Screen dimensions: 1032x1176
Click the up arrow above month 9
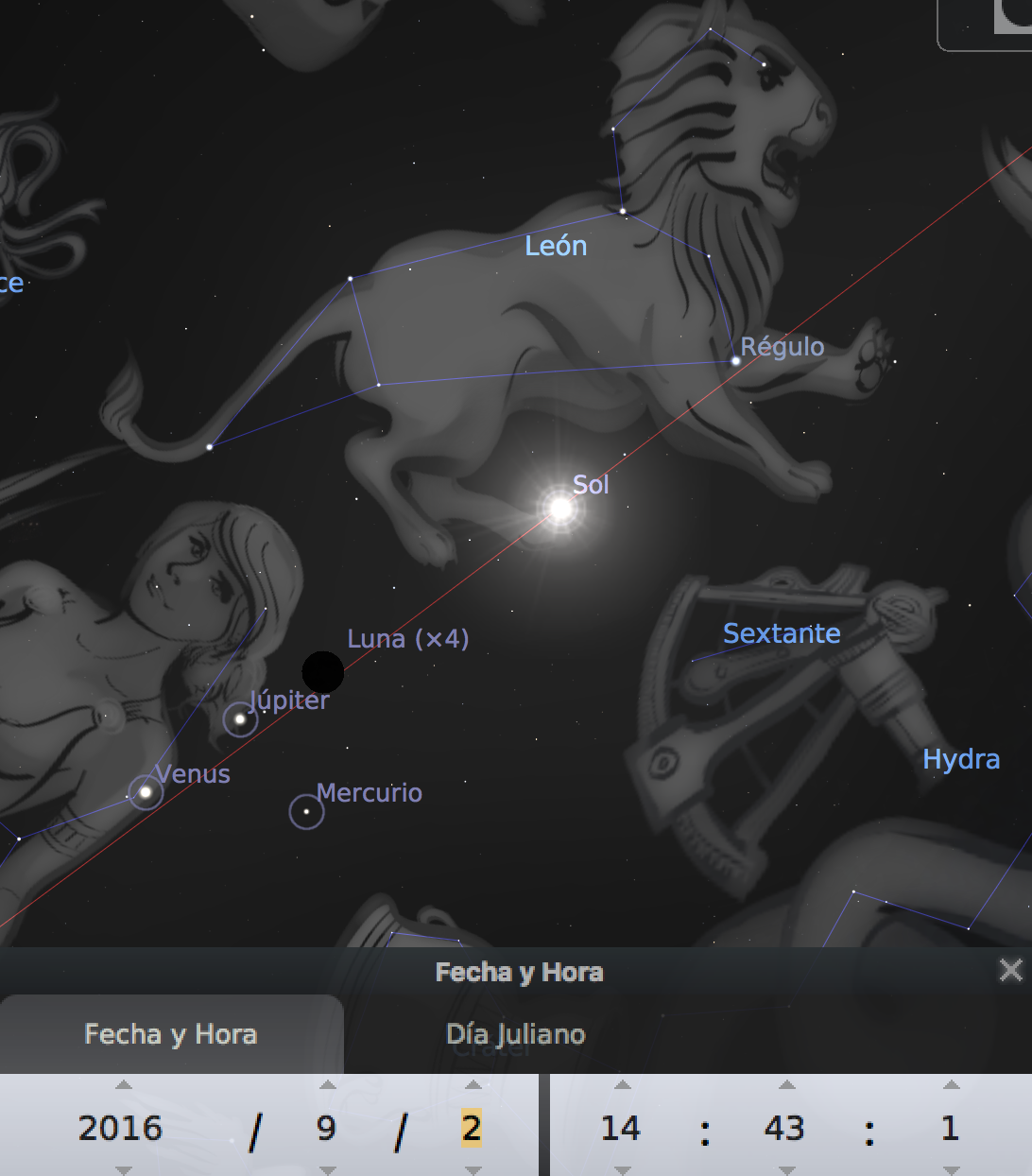pos(328,1085)
